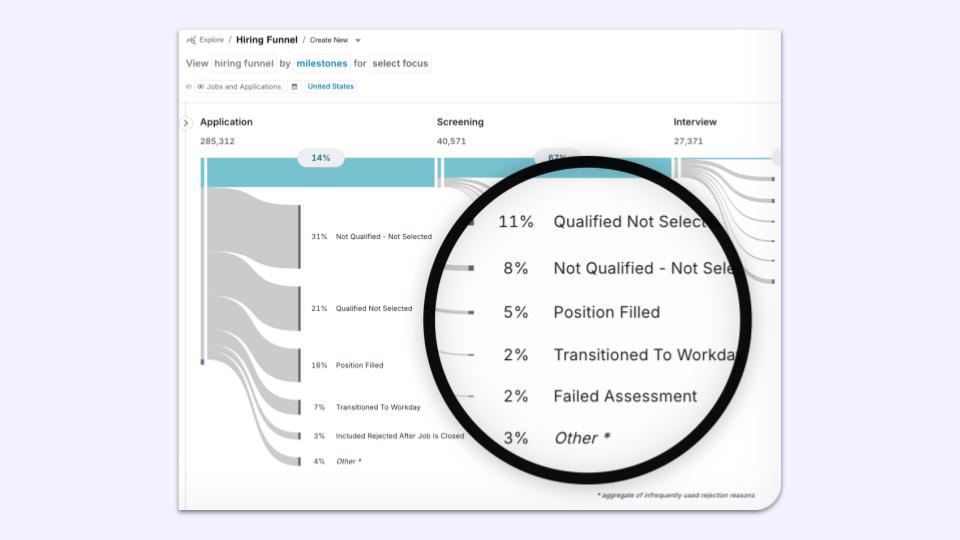Click the Other * 4% label
This screenshot has width=960, height=540.
337,461
